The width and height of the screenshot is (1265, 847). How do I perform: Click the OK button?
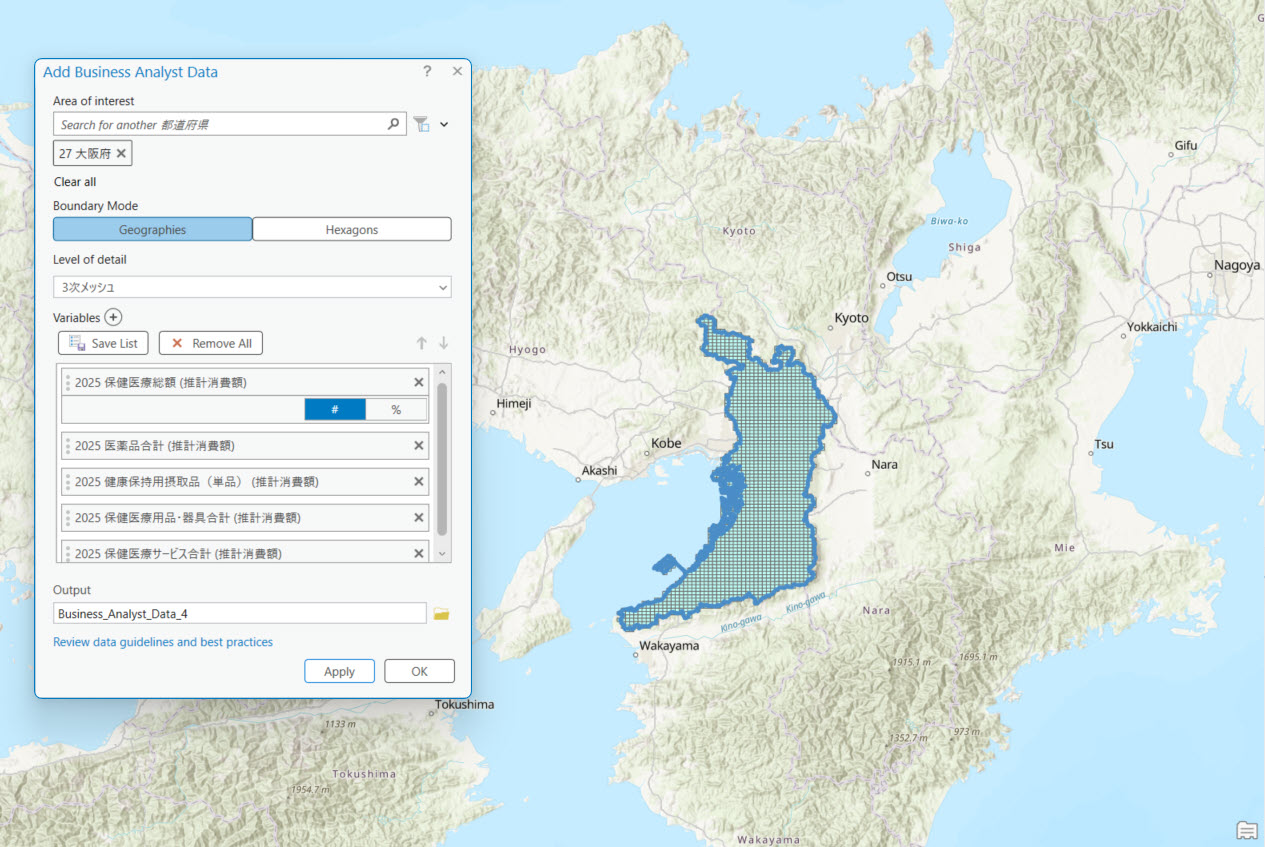point(419,671)
